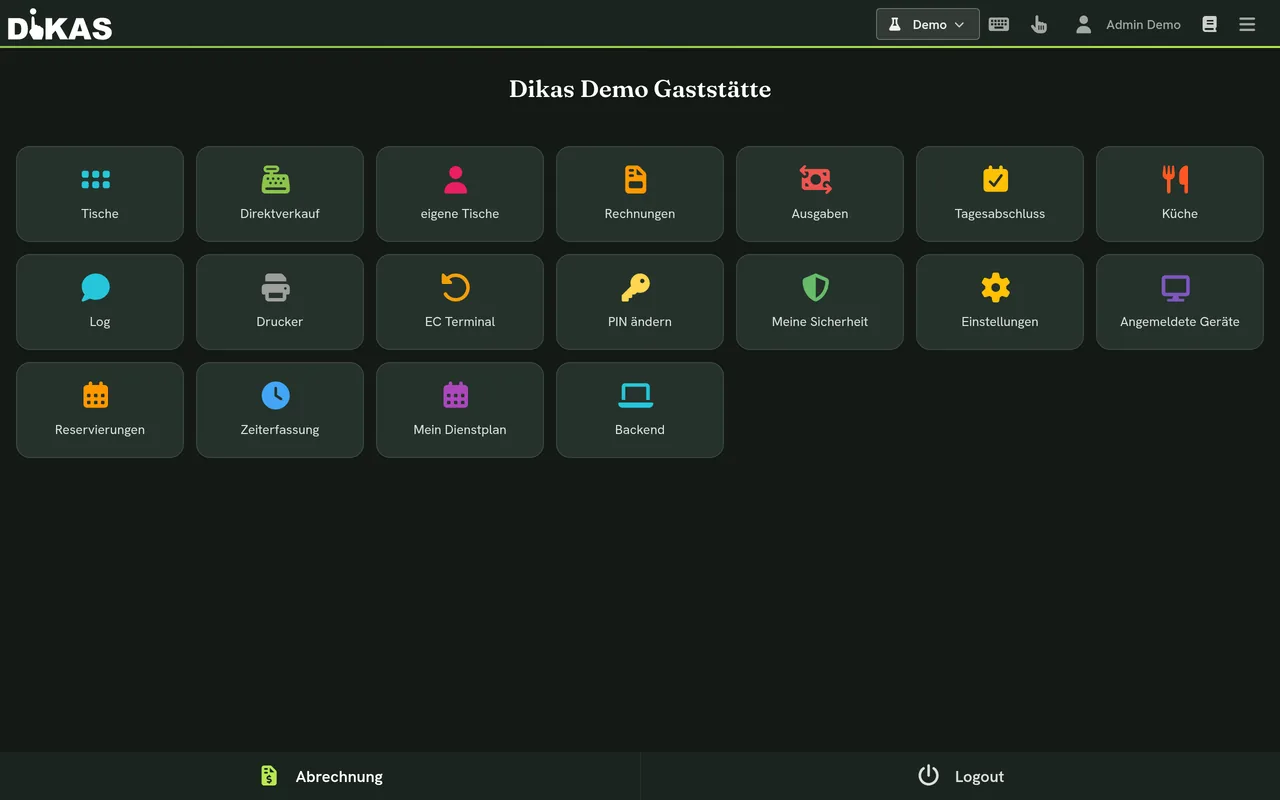Image resolution: width=1280 pixels, height=800 pixels.
Task: Open Direktverkauf cash register tile
Action: [x=280, y=194]
